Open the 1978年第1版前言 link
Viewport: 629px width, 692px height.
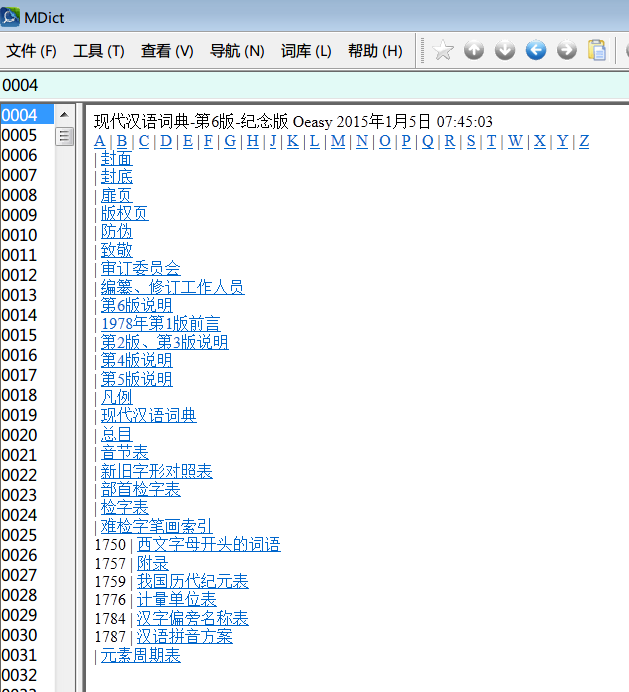click(161, 324)
